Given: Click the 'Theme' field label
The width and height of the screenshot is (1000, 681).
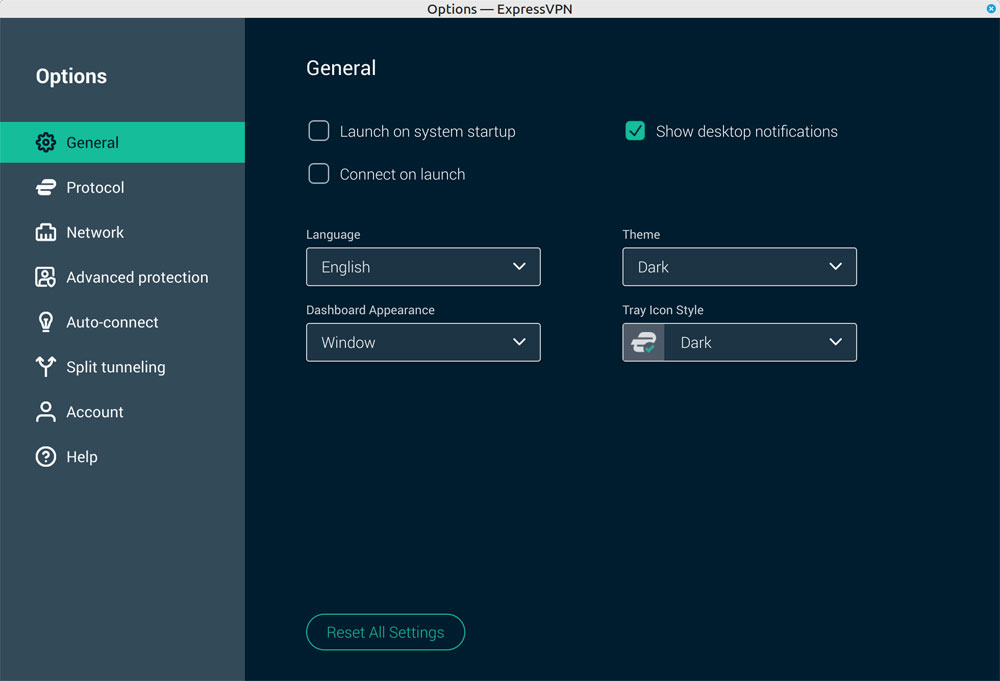Looking at the screenshot, I should tap(641, 234).
